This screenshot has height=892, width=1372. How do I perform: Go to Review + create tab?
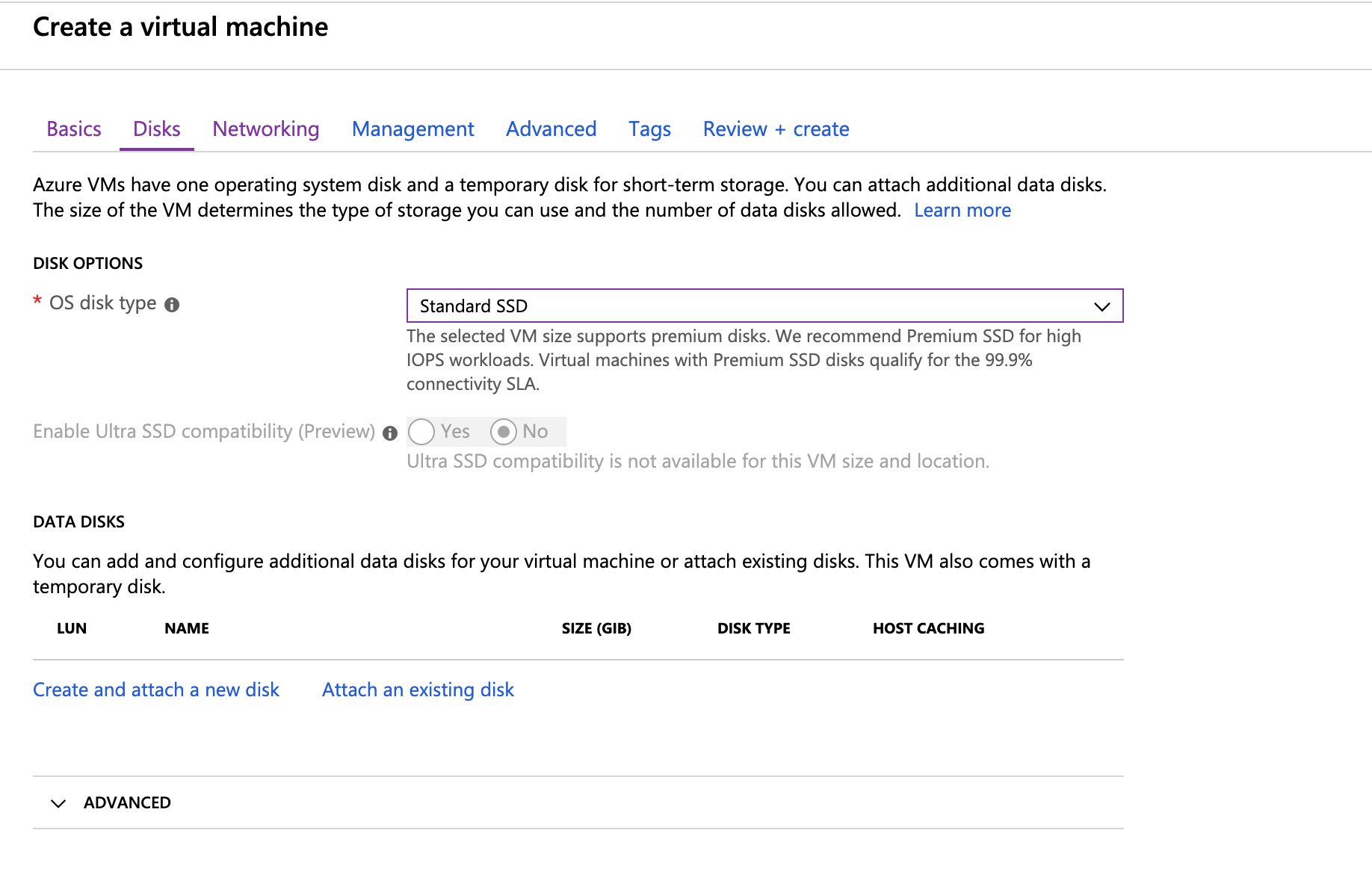click(x=776, y=129)
